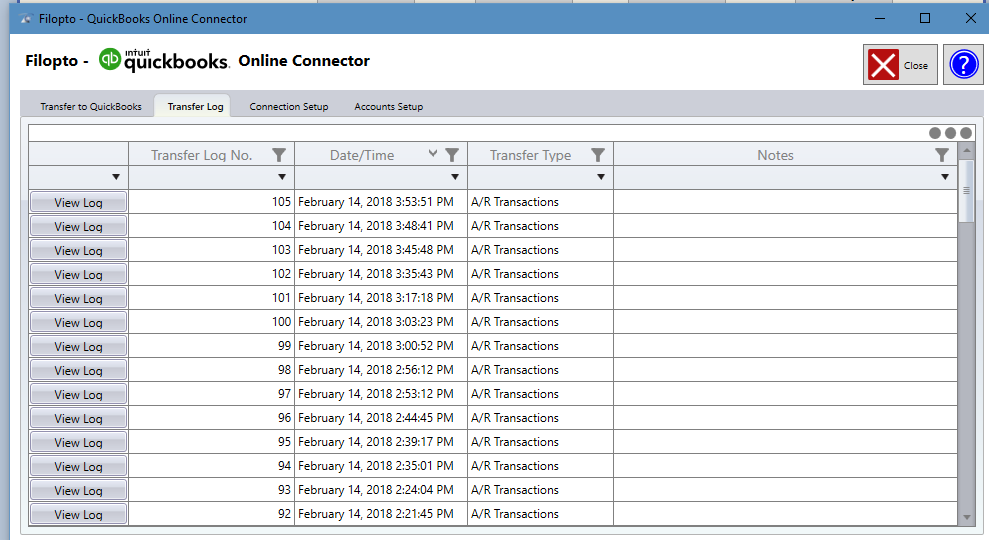Click scrollbar down arrow of log grid

pos(966,518)
